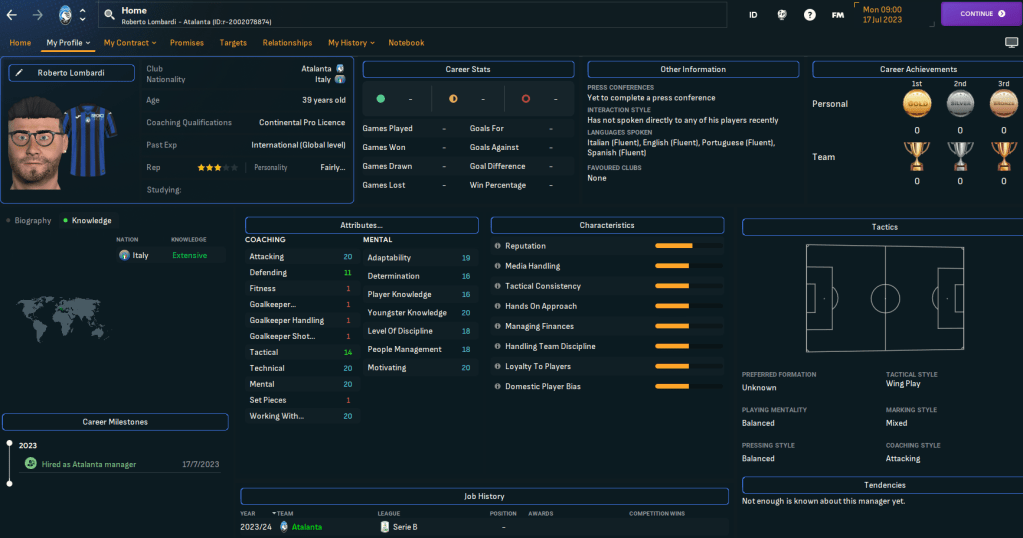Screen dimensions: 1023x538
Task: Open the Relationships tab
Action: (x=287, y=43)
